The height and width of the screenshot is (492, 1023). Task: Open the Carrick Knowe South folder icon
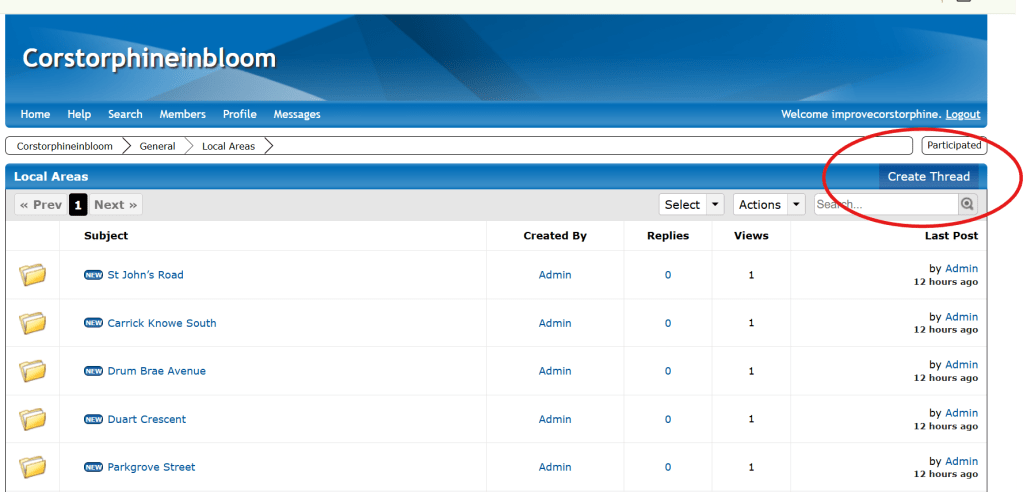(x=33, y=323)
